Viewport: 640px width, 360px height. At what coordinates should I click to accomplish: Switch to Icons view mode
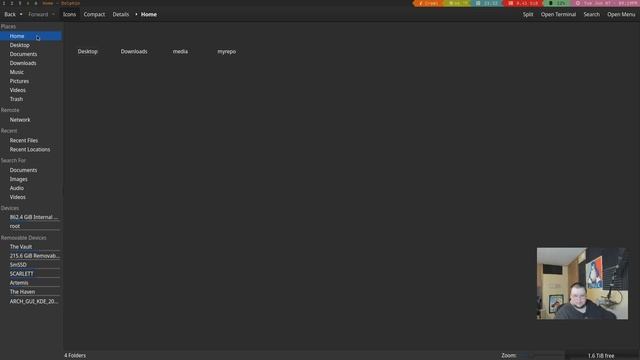point(69,14)
